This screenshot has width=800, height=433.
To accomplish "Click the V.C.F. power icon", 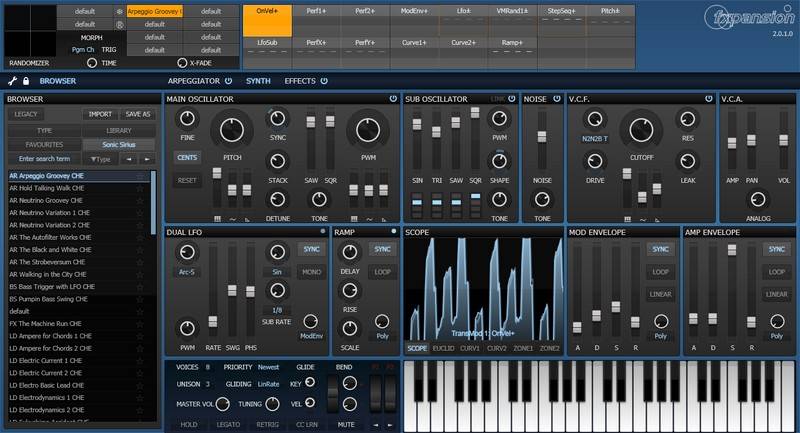I will (708, 99).
